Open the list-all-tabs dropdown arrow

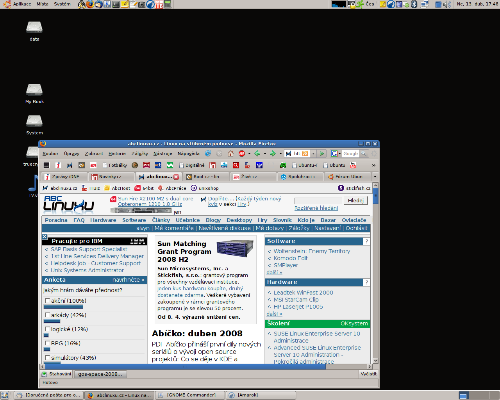(x=375, y=176)
